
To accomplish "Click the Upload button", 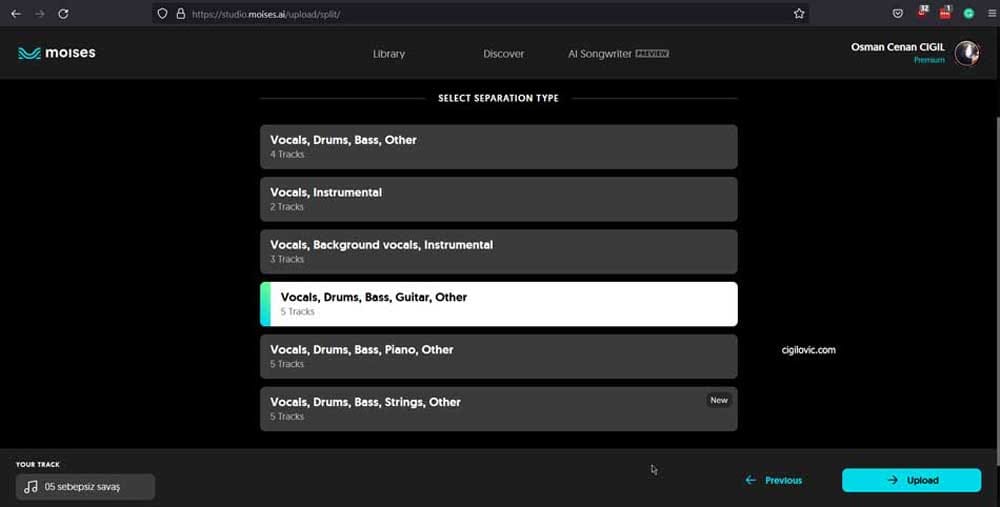I will 911,480.
